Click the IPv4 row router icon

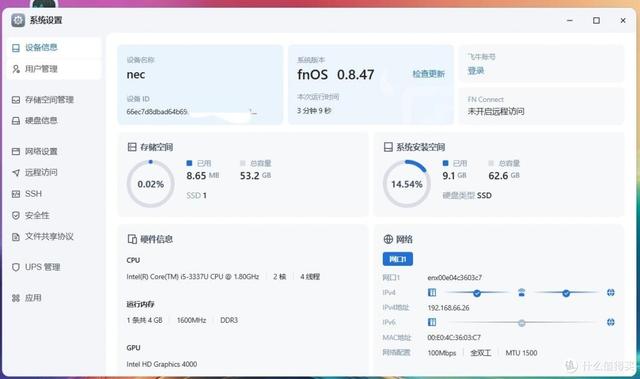click(x=521, y=293)
